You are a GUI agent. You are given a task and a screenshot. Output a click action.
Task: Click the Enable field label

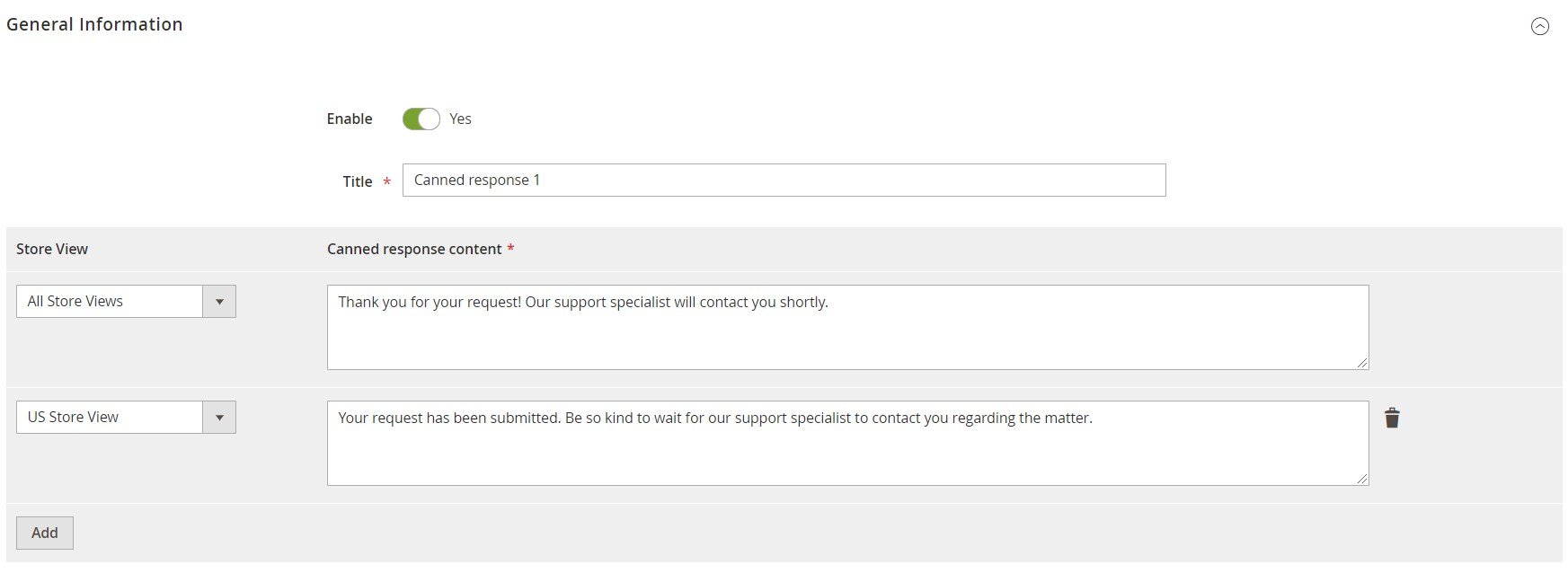point(350,119)
